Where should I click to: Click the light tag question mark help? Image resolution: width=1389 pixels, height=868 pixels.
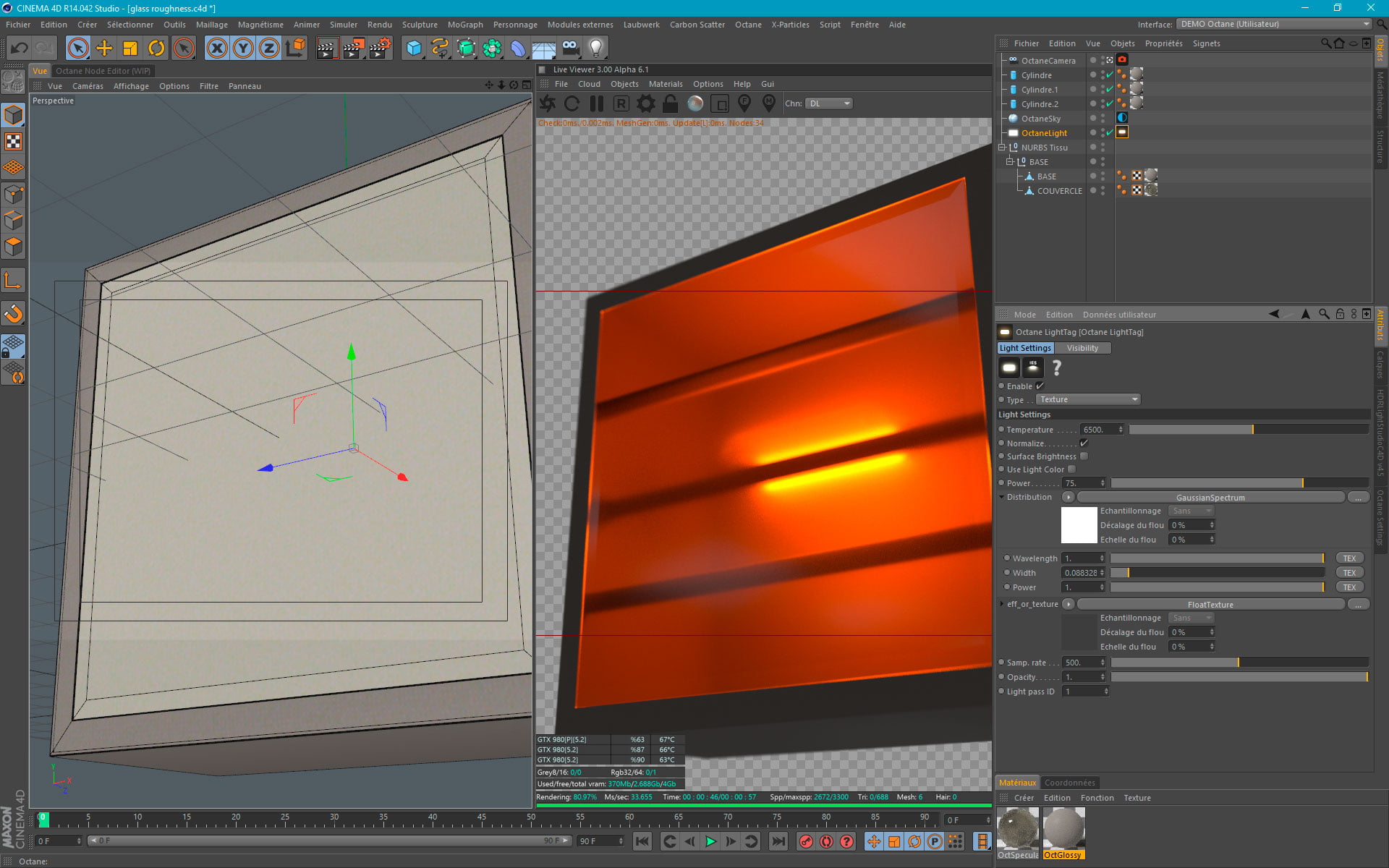coord(1056,368)
